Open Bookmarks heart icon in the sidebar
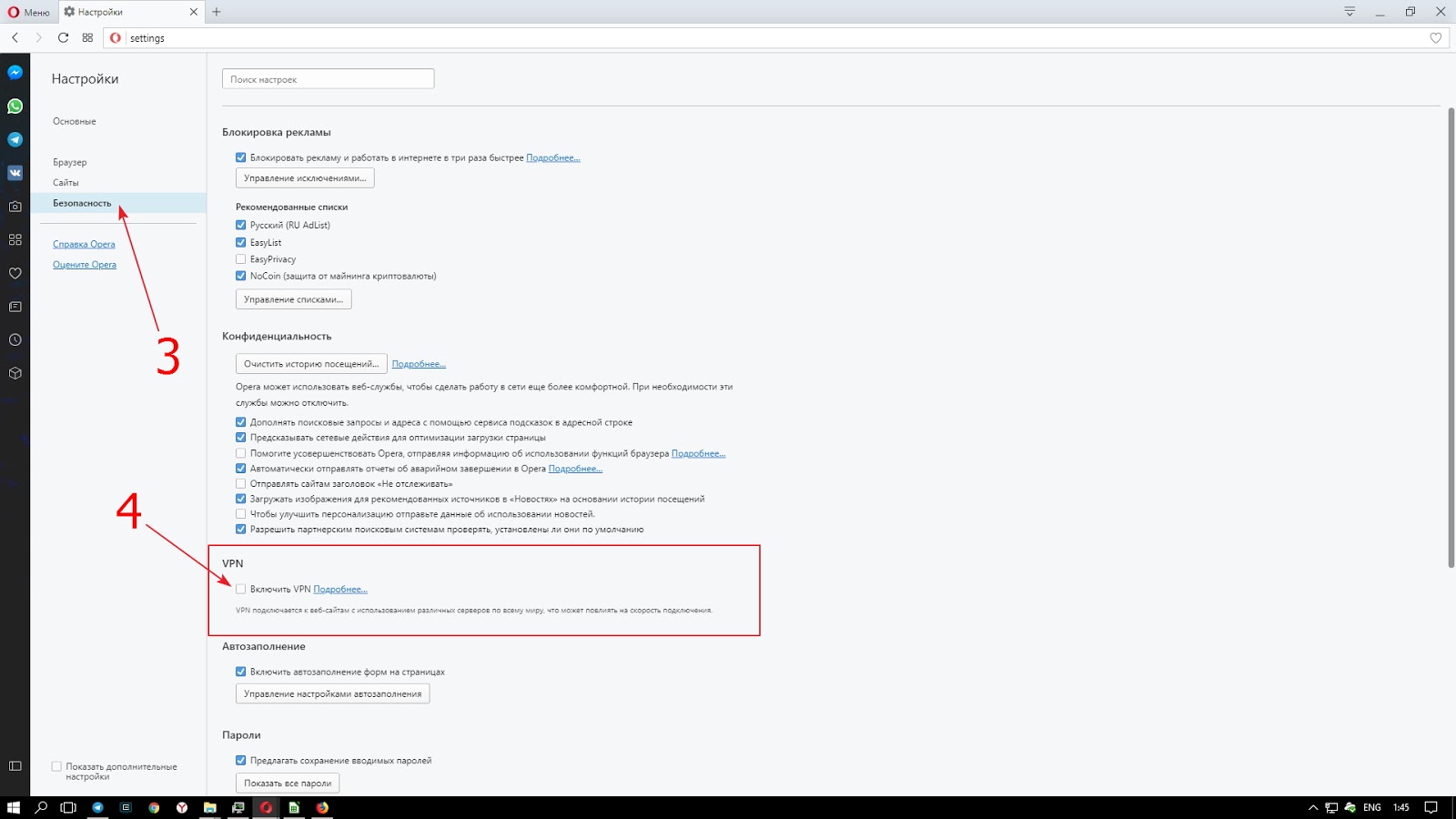 15,273
